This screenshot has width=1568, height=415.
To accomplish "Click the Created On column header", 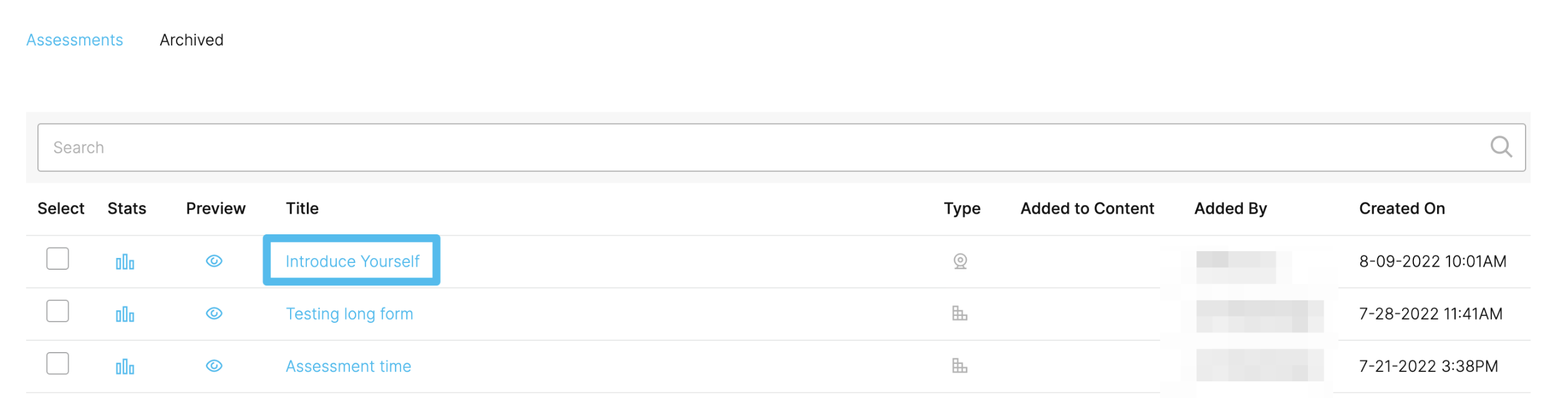I will click(1402, 209).
